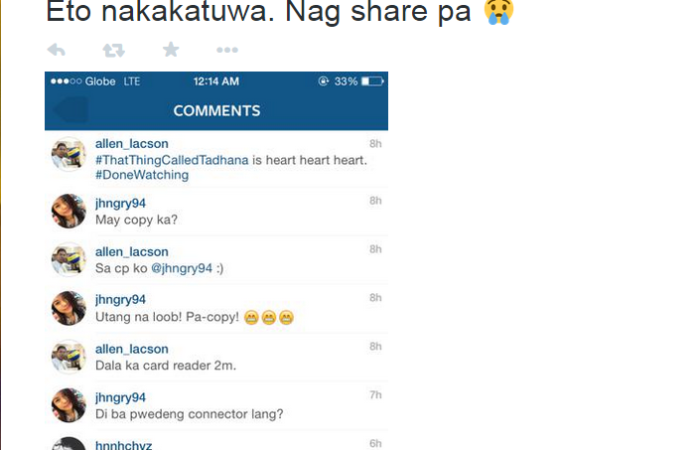Viewport: 700px width, 450px height.
Task: Click the reply arrow icon under the tweet
Action: (56, 50)
